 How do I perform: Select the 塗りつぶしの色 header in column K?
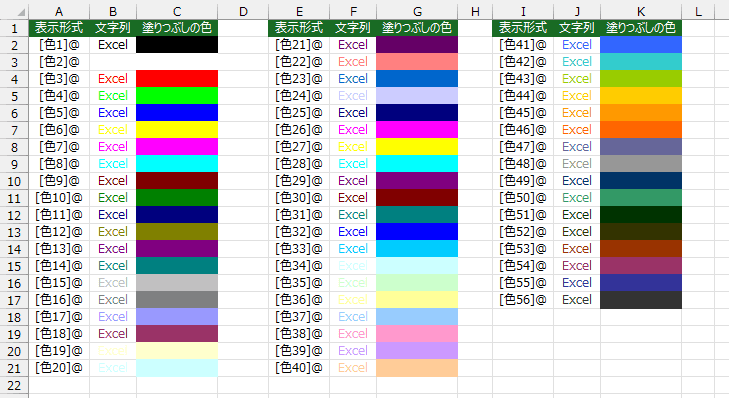click(641, 28)
